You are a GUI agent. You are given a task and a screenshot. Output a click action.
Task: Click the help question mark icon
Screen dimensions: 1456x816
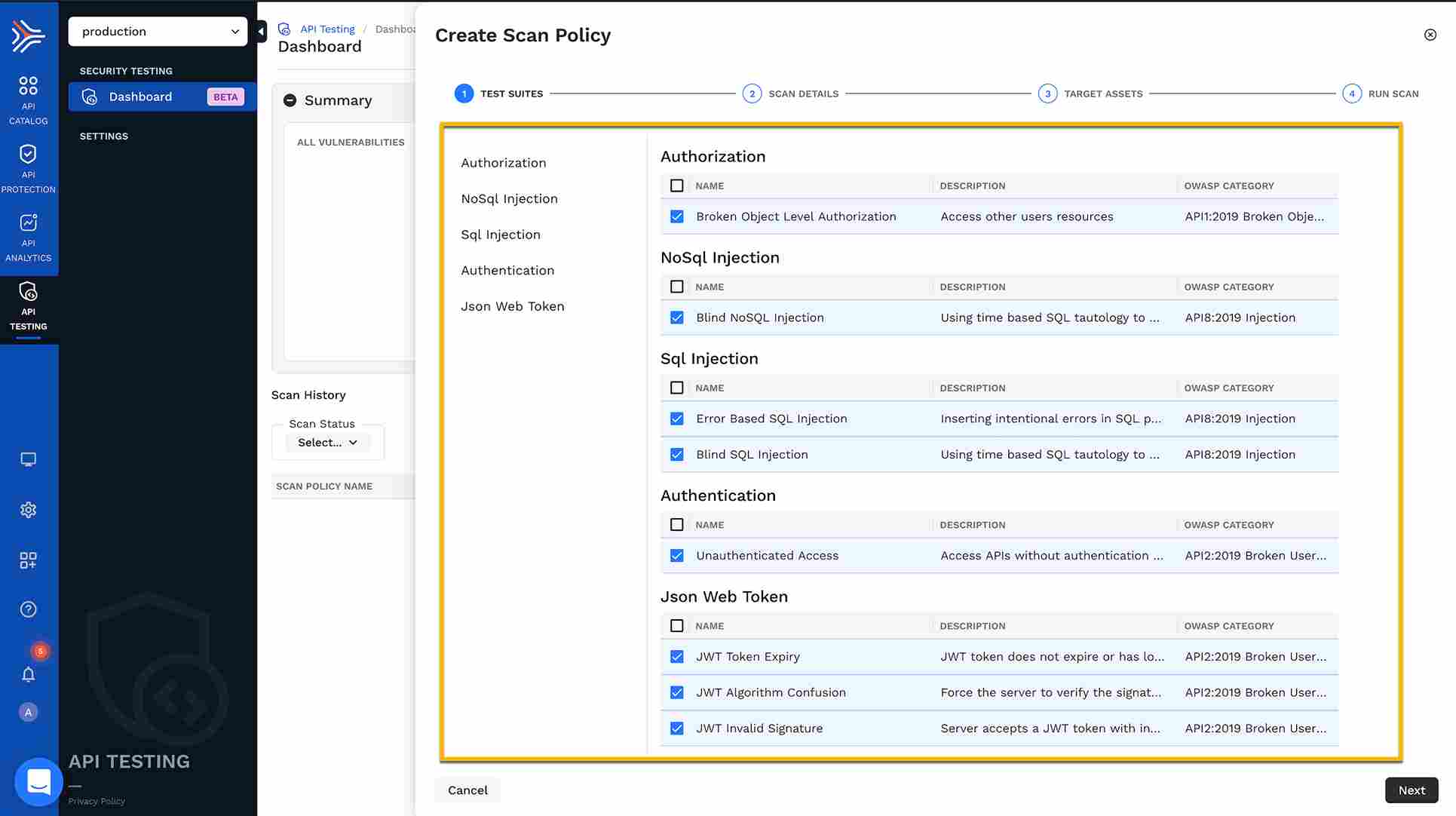coord(28,609)
